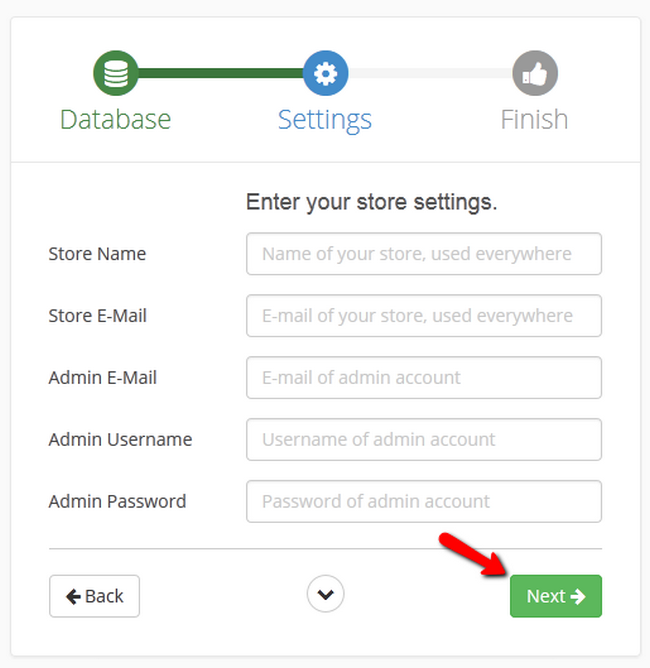Click the Admin Username label
The height and width of the screenshot is (668, 650).
pyautogui.click(x=120, y=440)
